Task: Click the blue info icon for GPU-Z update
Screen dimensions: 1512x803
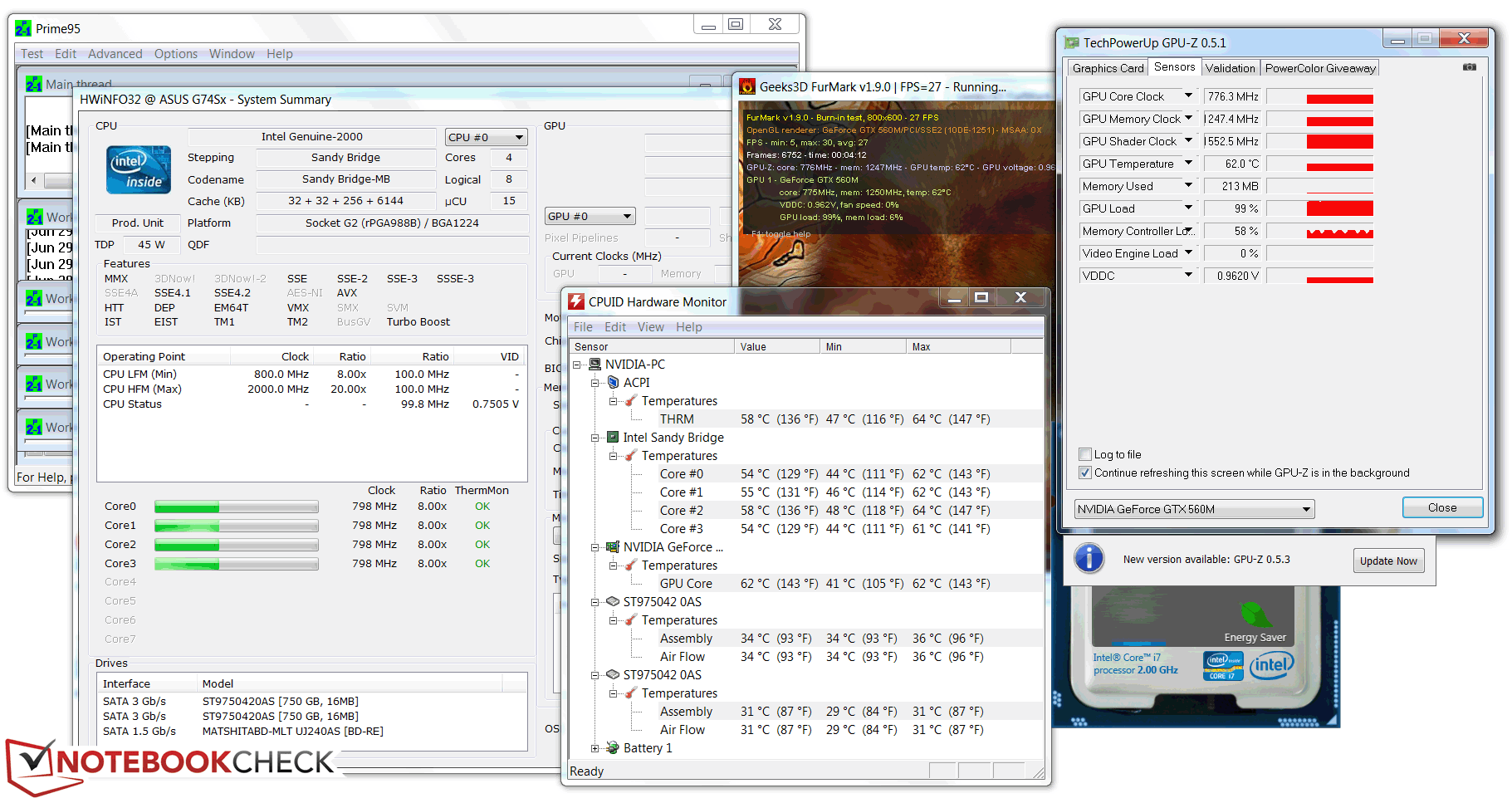Action: 1089,558
